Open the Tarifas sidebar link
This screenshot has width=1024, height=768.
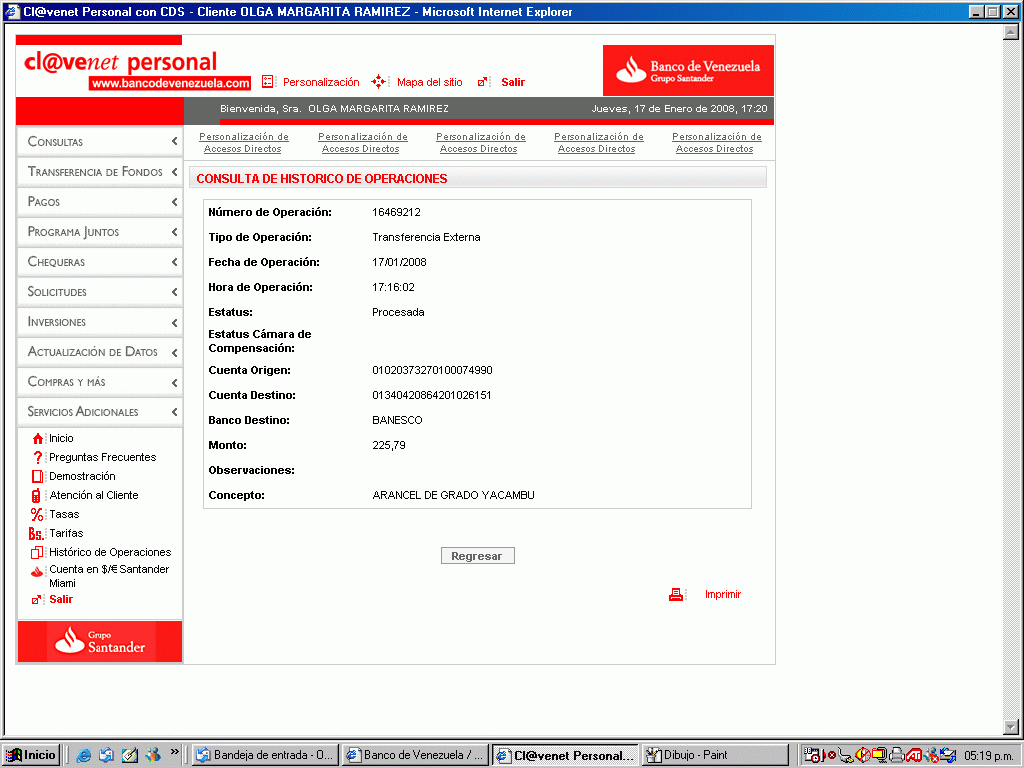(x=66, y=533)
